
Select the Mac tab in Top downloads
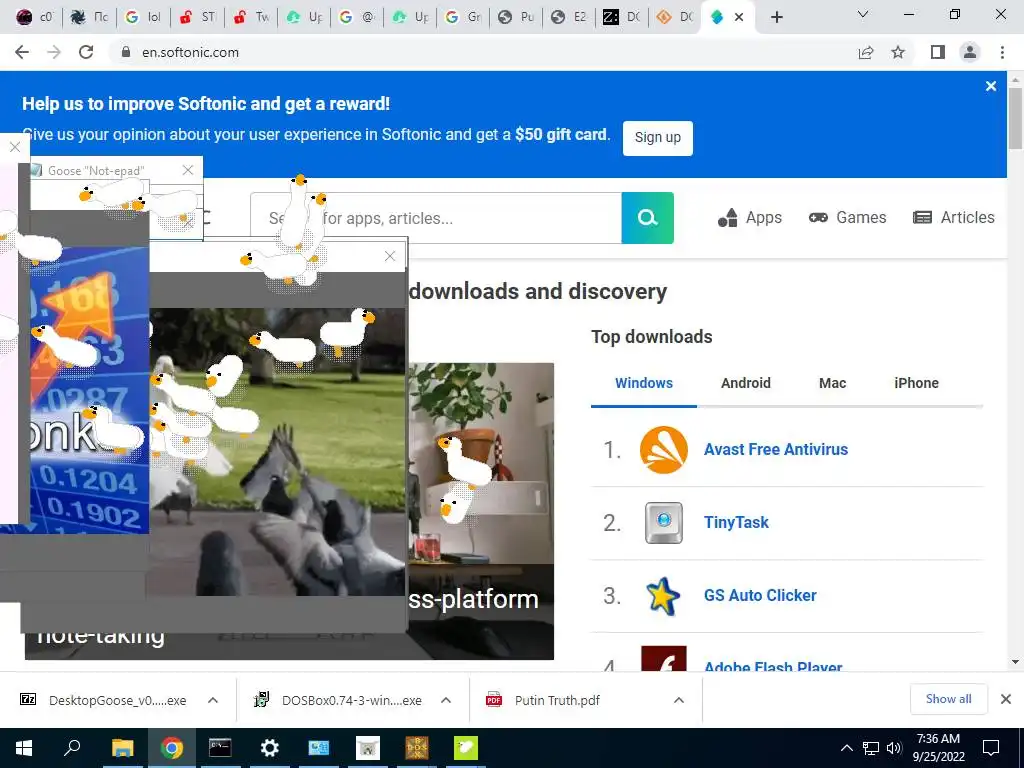[x=833, y=383]
